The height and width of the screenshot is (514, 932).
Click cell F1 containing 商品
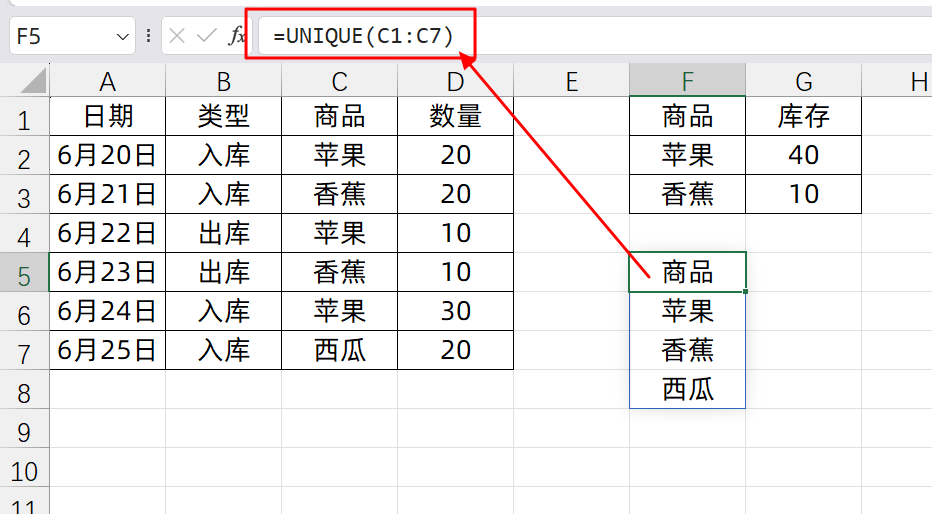tap(687, 116)
